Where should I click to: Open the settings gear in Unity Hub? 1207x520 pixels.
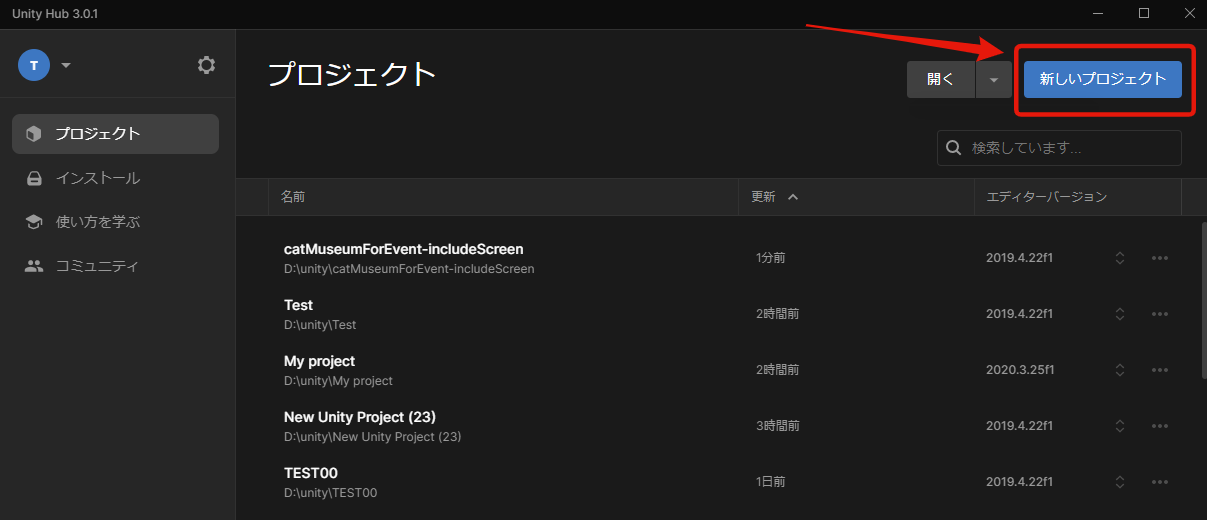[206, 65]
